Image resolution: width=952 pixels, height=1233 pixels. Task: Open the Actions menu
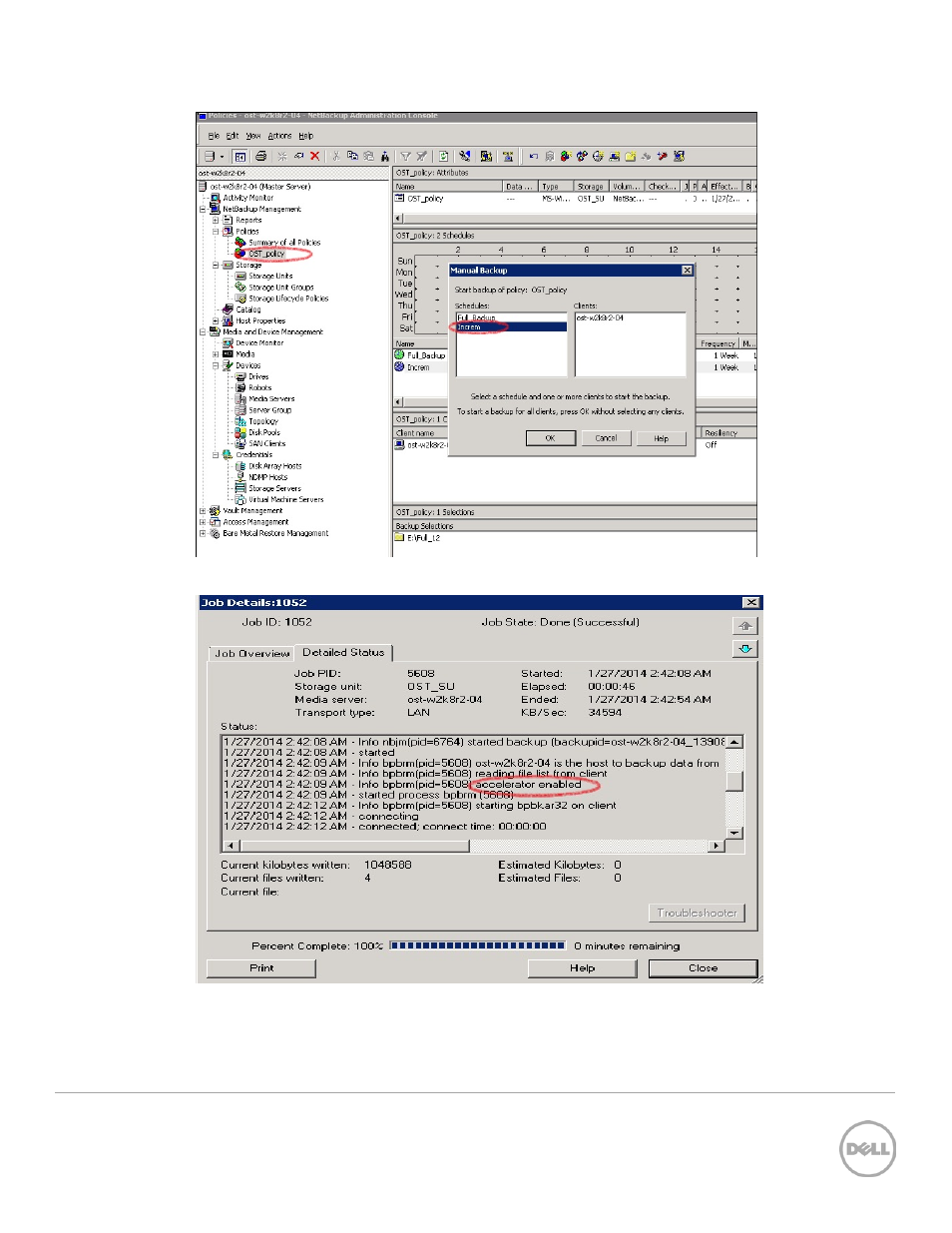(x=279, y=136)
